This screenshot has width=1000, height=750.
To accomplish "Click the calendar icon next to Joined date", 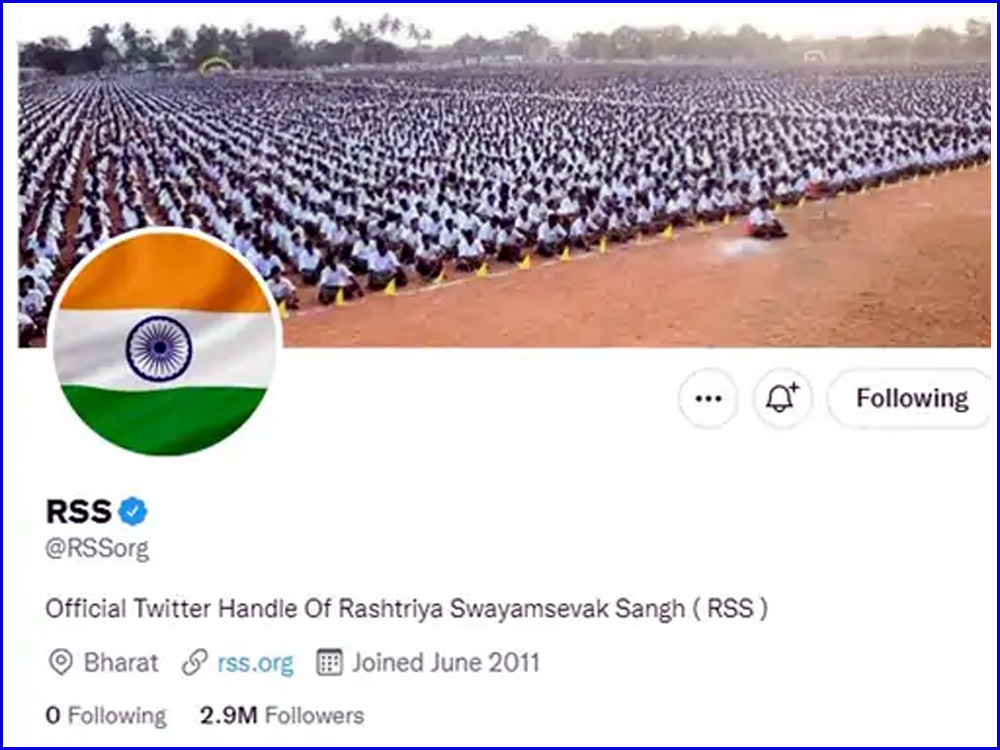I will pyautogui.click(x=330, y=663).
